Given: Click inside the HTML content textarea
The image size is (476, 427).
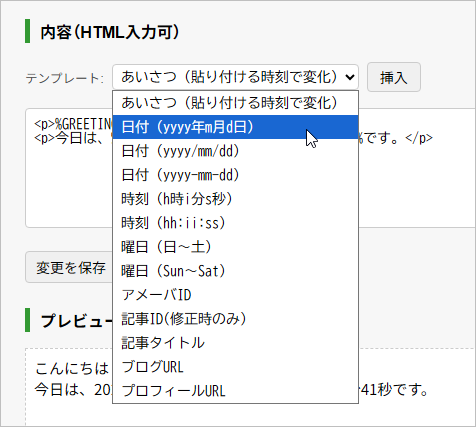Looking at the screenshot, I should [417, 183].
